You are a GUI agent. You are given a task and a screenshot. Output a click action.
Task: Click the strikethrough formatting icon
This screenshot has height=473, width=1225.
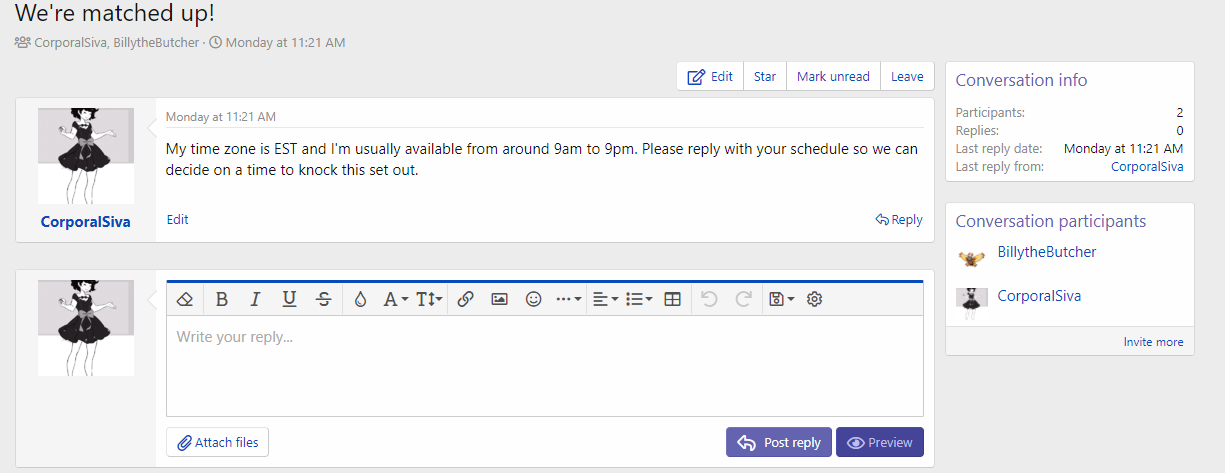click(323, 299)
